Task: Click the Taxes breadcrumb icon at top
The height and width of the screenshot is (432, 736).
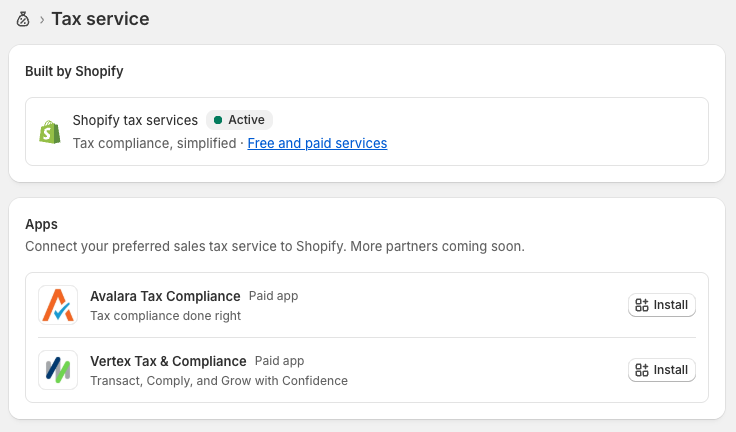Action: [23, 19]
